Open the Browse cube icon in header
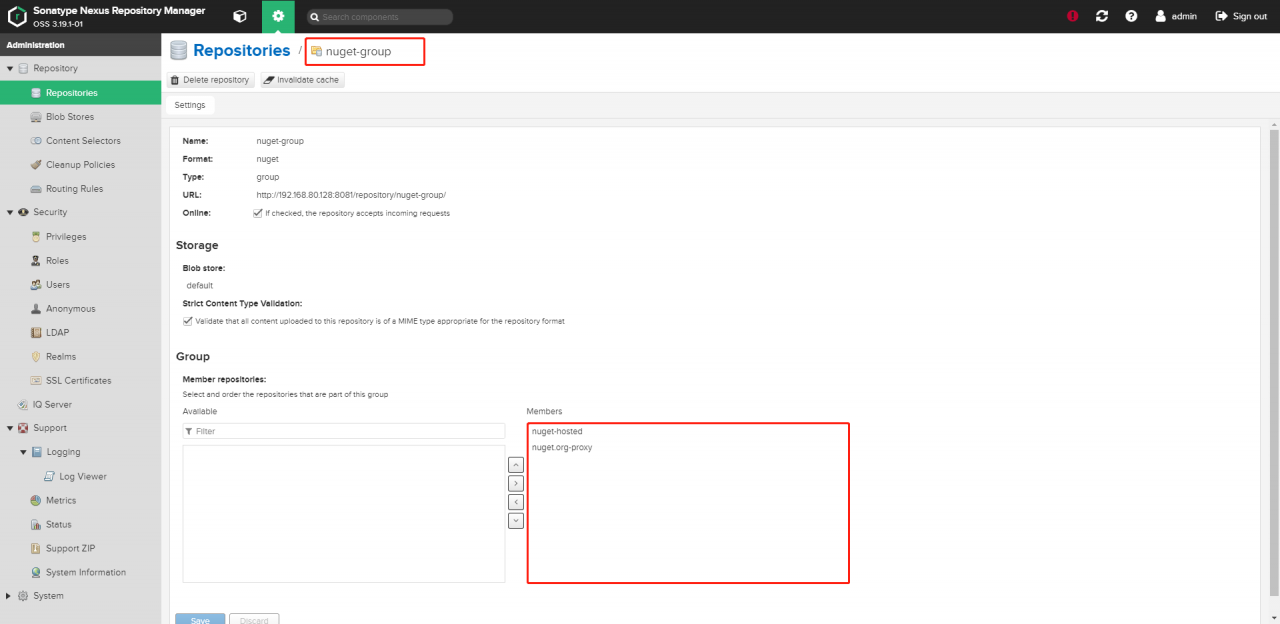The height and width of the screenshot is (624, 1280). pos(240,16)
